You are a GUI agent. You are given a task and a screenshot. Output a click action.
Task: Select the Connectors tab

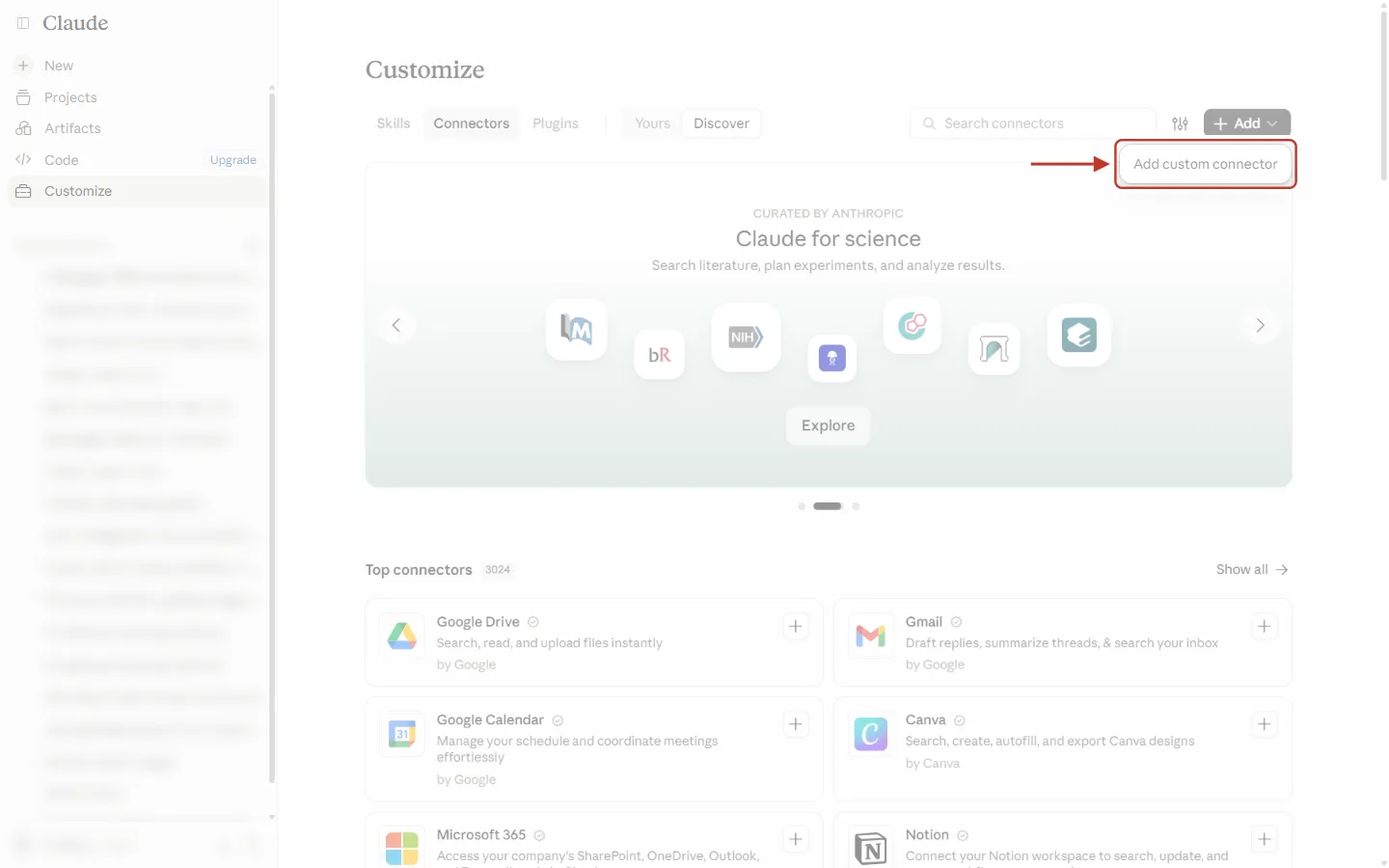click(472, 123)
